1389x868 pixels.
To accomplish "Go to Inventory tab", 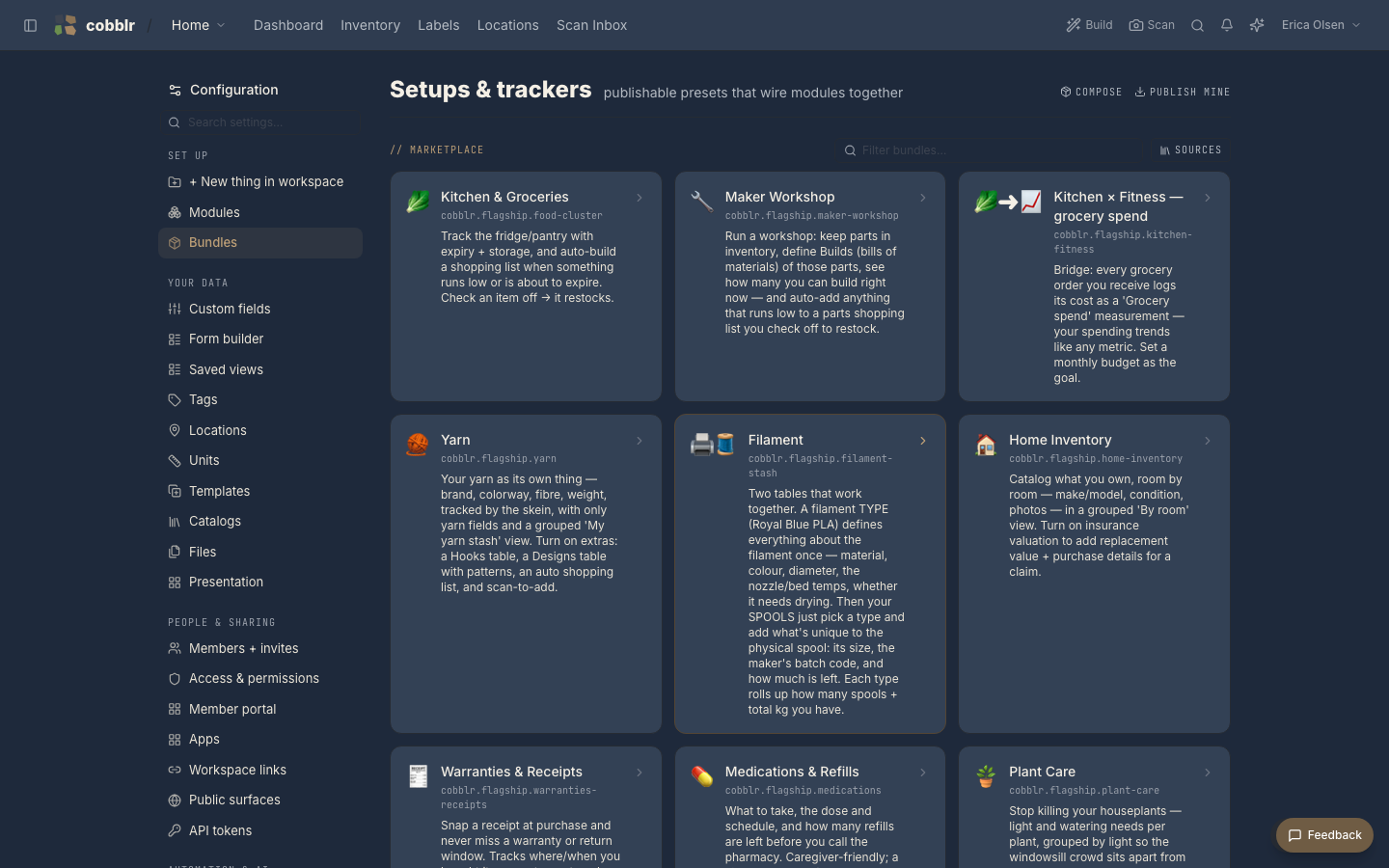I will coord(370,25).
